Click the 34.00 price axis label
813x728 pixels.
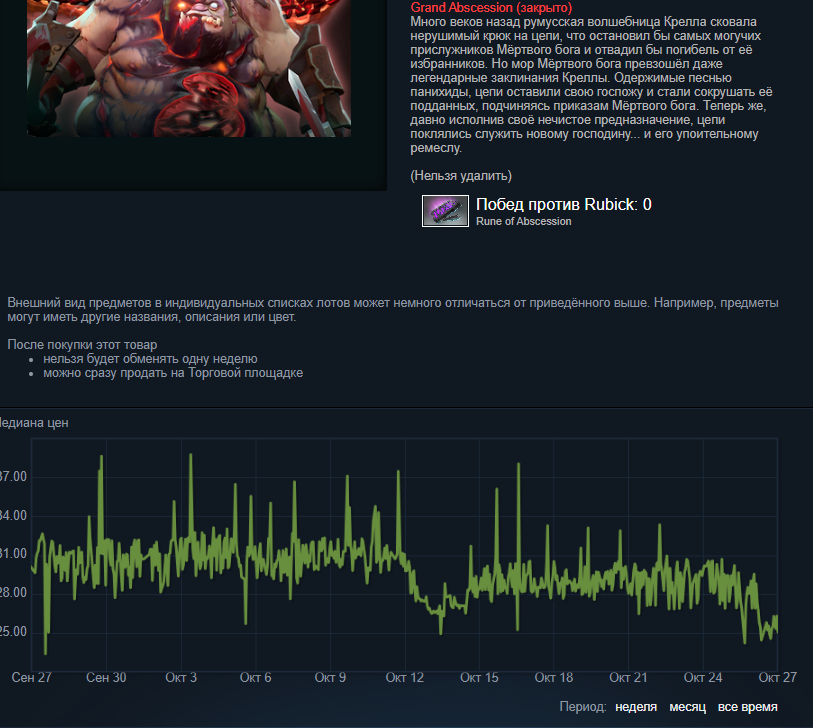pos(13,515)
